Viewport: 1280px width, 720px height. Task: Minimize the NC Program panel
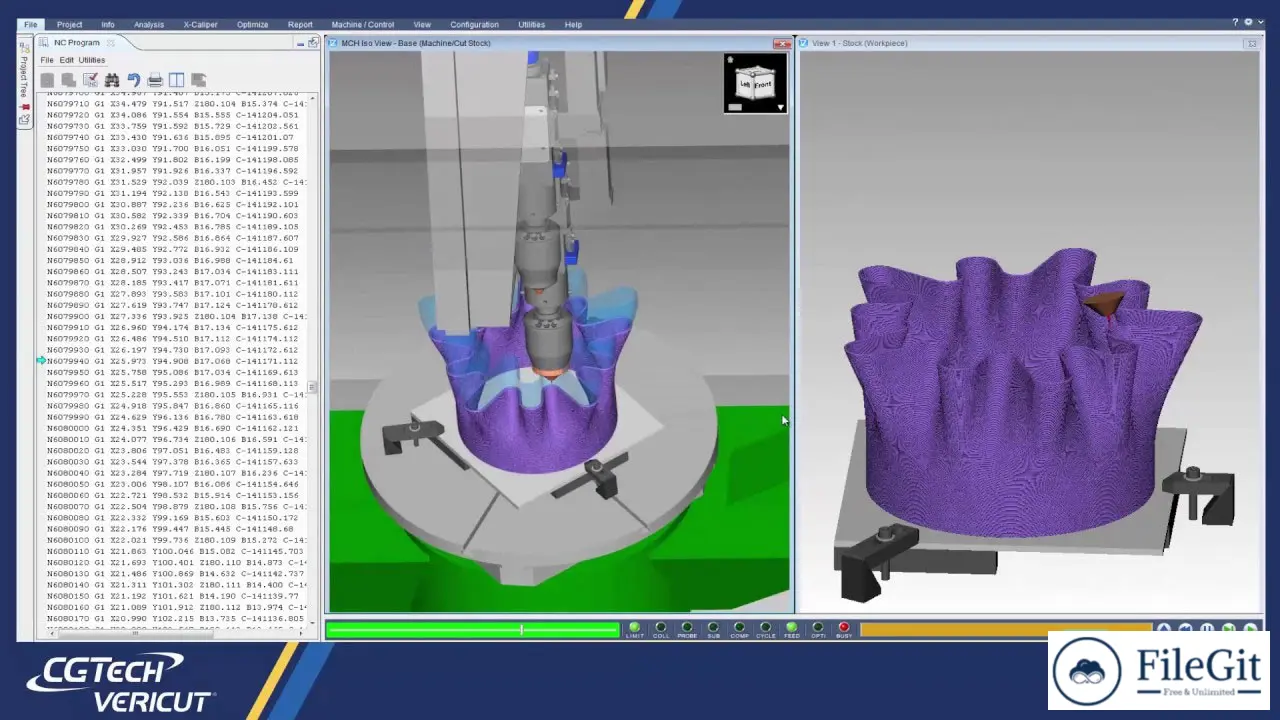tap(300, 43)
